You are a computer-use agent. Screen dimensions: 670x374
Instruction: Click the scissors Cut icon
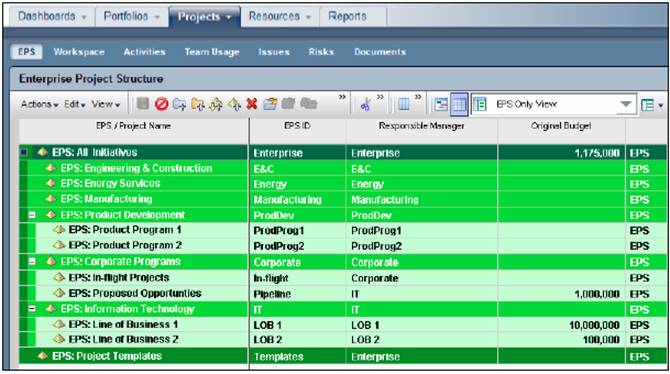366,104
